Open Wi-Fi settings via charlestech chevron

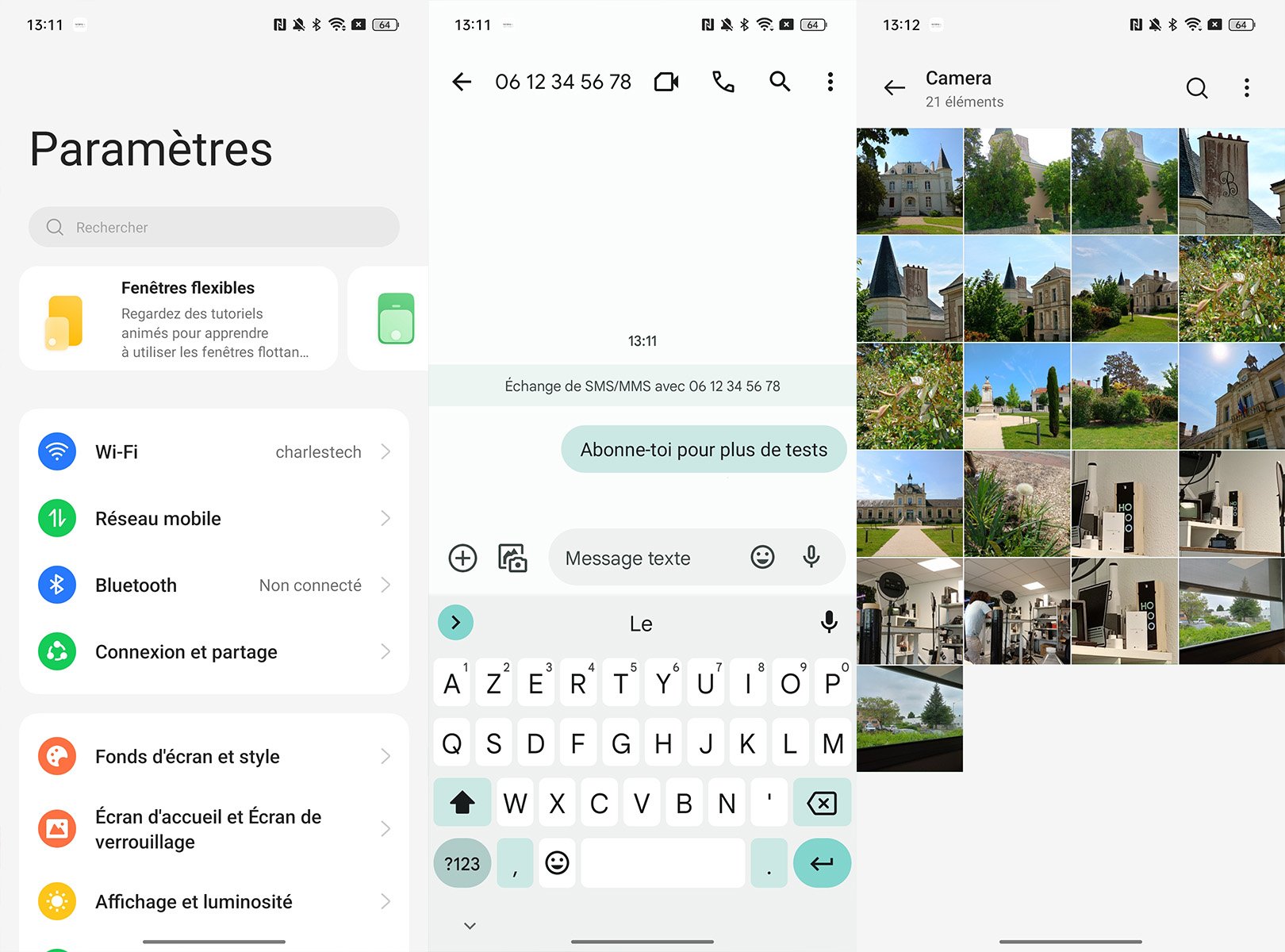click(385, 451)
